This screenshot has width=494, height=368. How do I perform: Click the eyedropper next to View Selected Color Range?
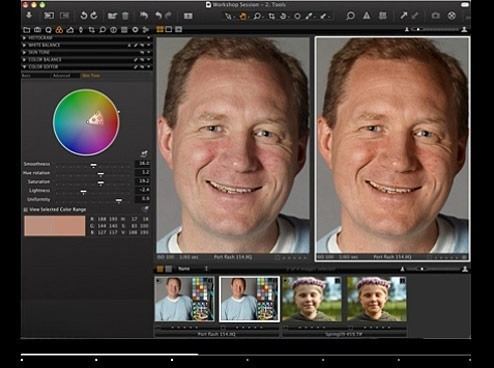tap(145, 209)
